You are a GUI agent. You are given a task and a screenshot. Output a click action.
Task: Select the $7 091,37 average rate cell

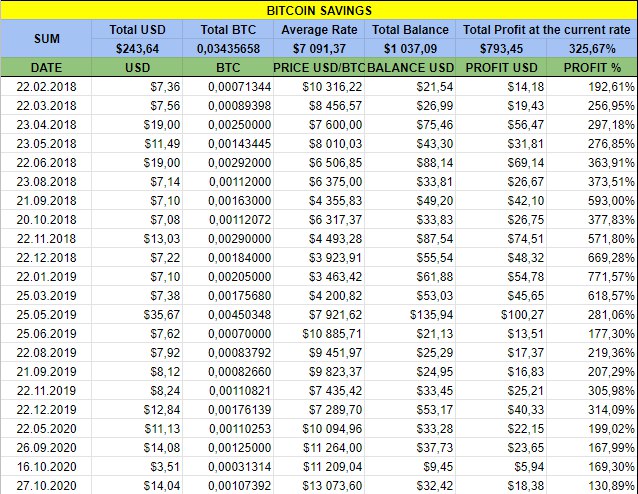pos(319,48)
